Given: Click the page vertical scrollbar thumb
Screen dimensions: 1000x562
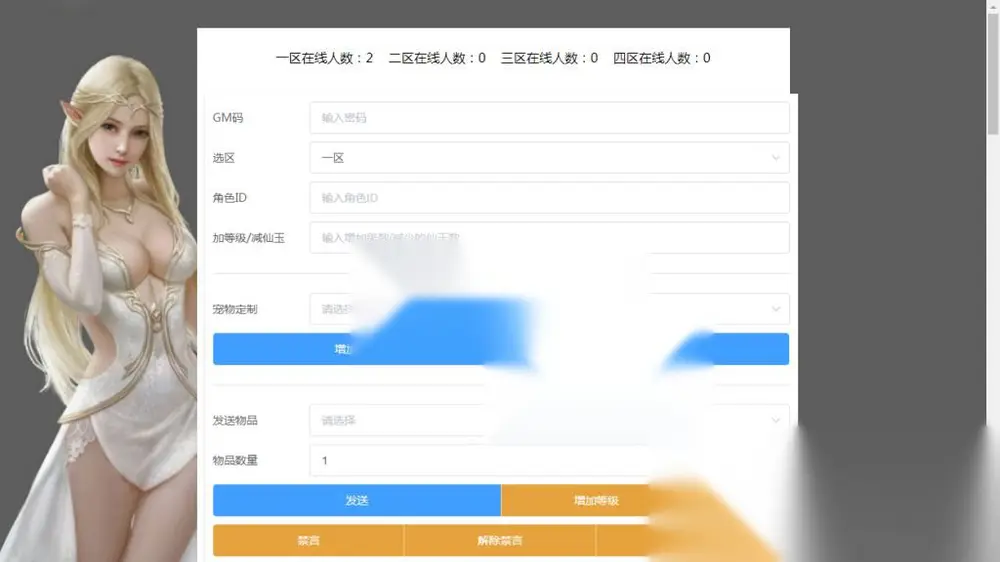Looking at the screenshot, I should [x=992, y=73].
